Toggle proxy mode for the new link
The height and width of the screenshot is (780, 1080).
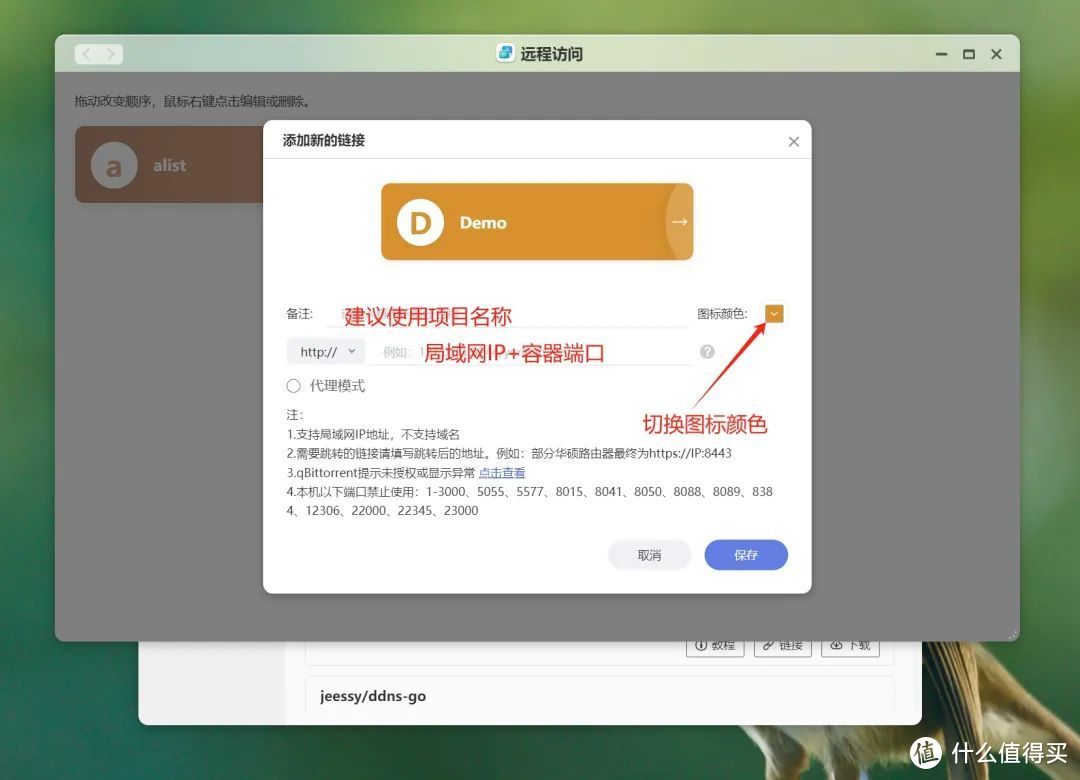click(x=293, y=385)
